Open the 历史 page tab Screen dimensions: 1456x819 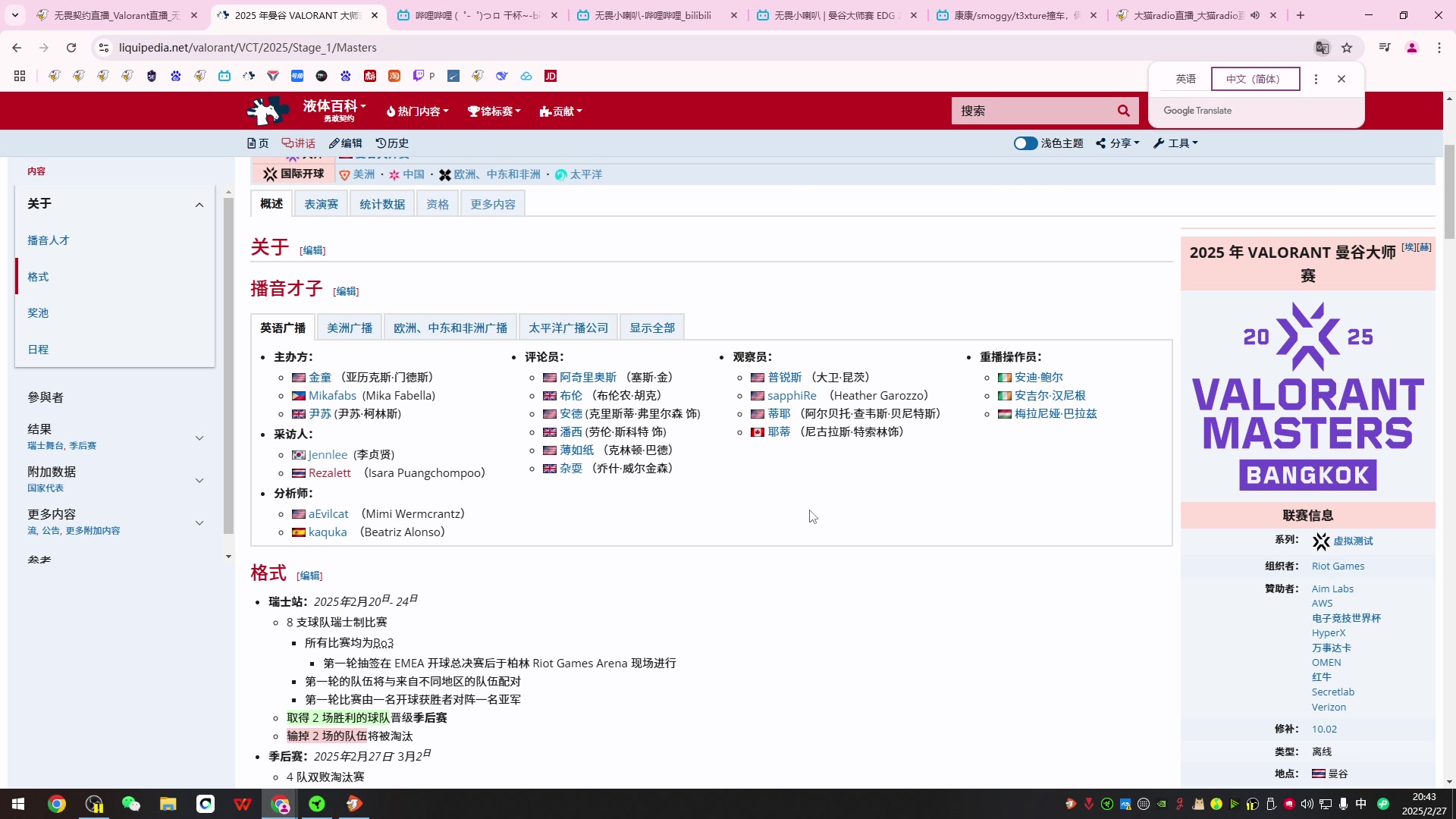coord(392,143)
